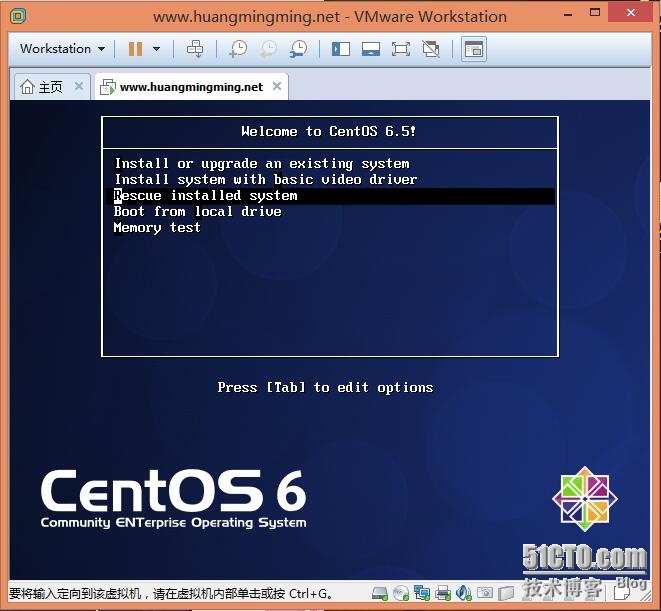Screen dimensions: 661x611
Task: Open the Workstation menu dropdown
Action: click(x=62, y=49)
